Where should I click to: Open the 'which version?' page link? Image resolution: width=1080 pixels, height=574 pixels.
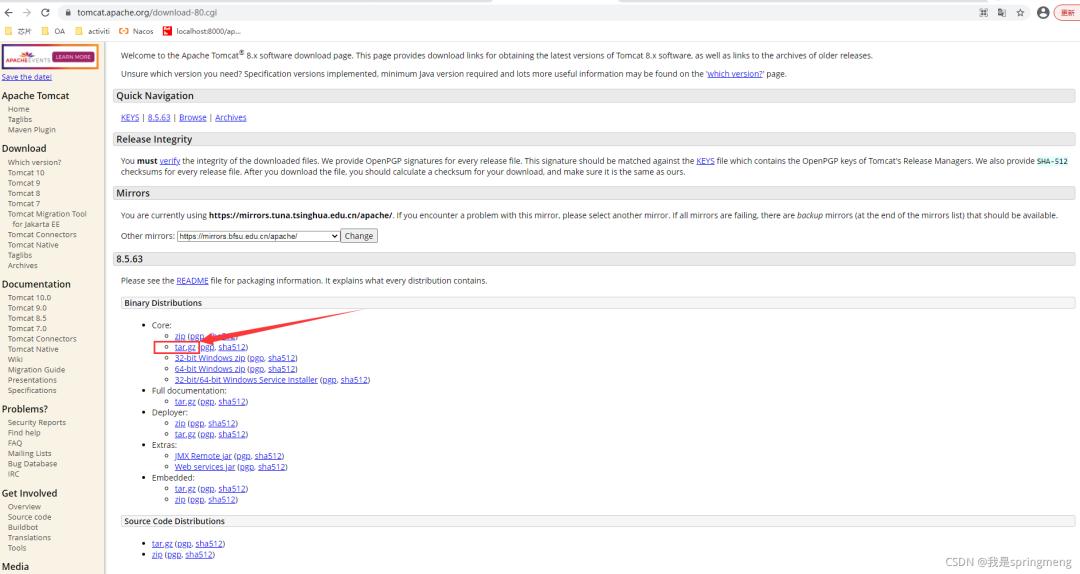point(735,74)
